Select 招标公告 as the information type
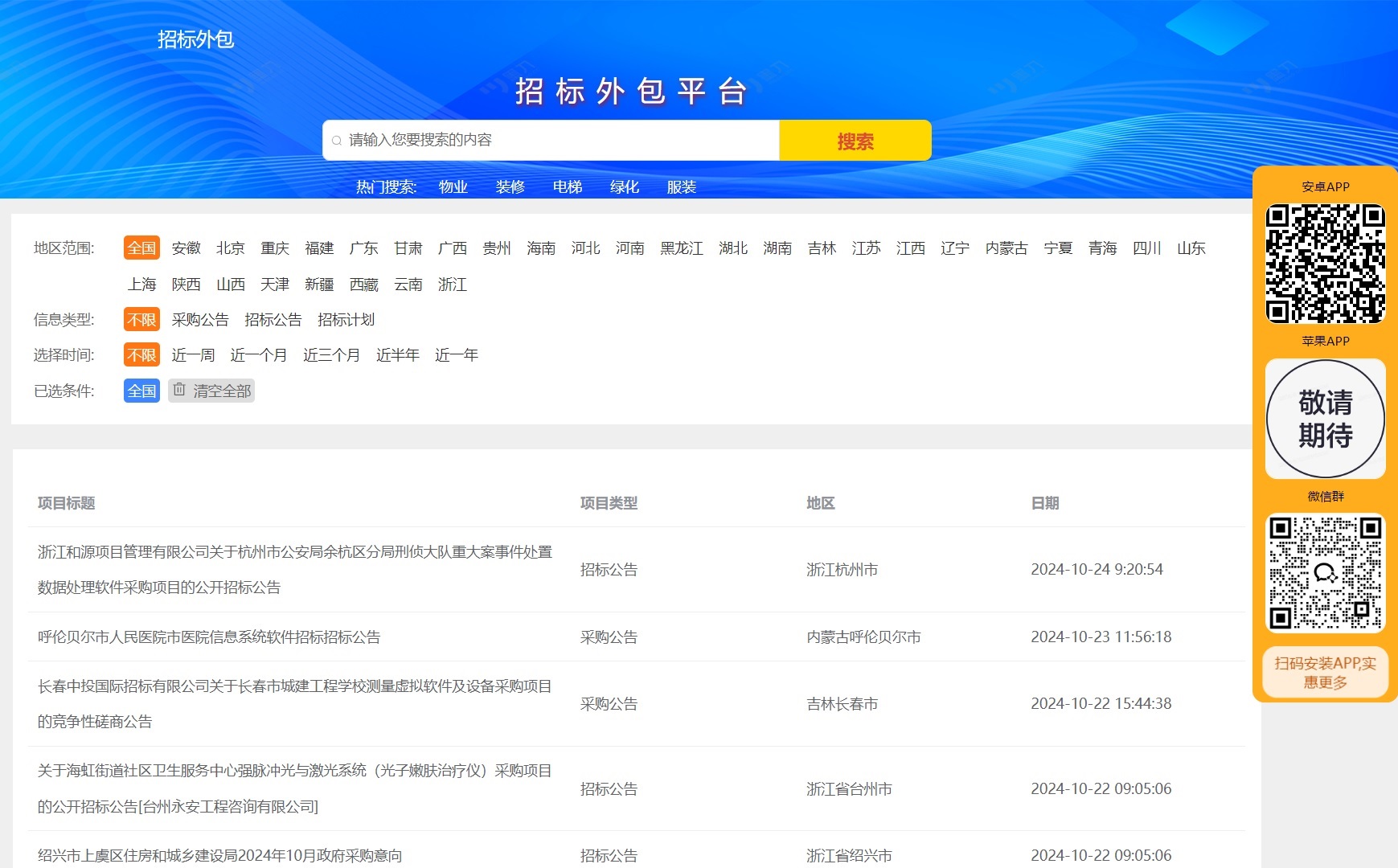Viewport: 1398px width, 868px height. coord(273,320)
